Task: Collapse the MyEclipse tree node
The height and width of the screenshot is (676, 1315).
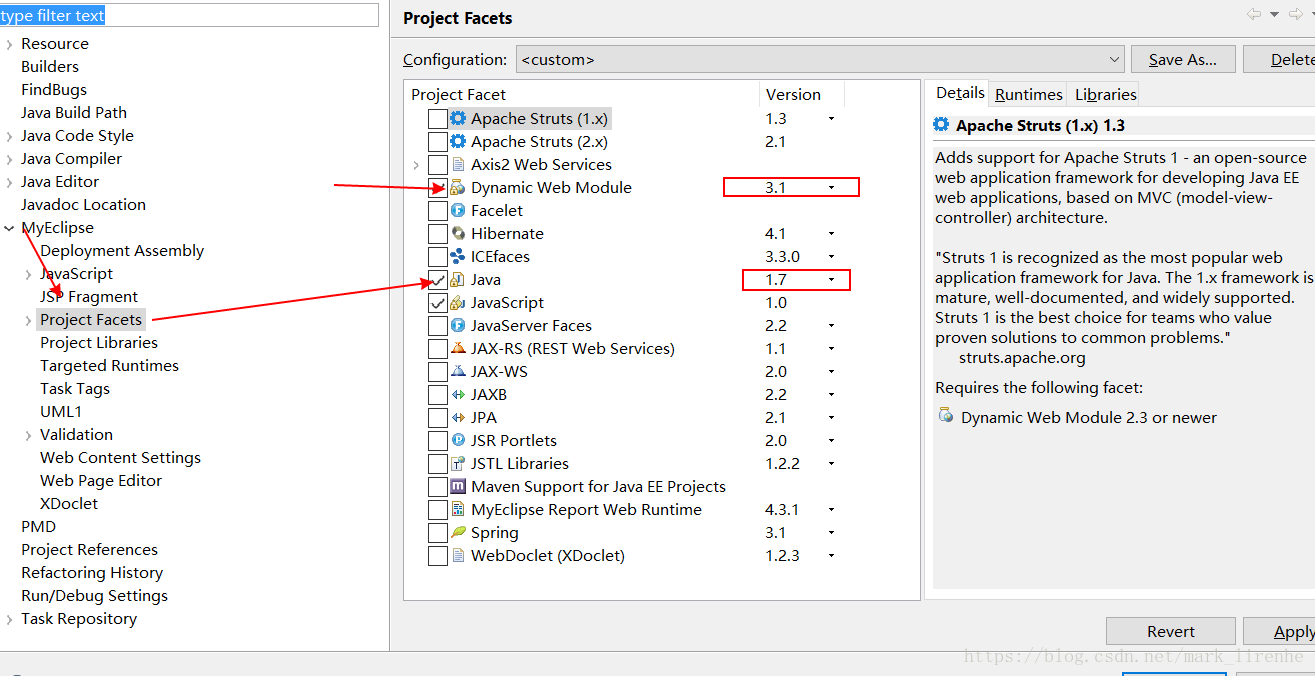Action: (x=9, y=227)
